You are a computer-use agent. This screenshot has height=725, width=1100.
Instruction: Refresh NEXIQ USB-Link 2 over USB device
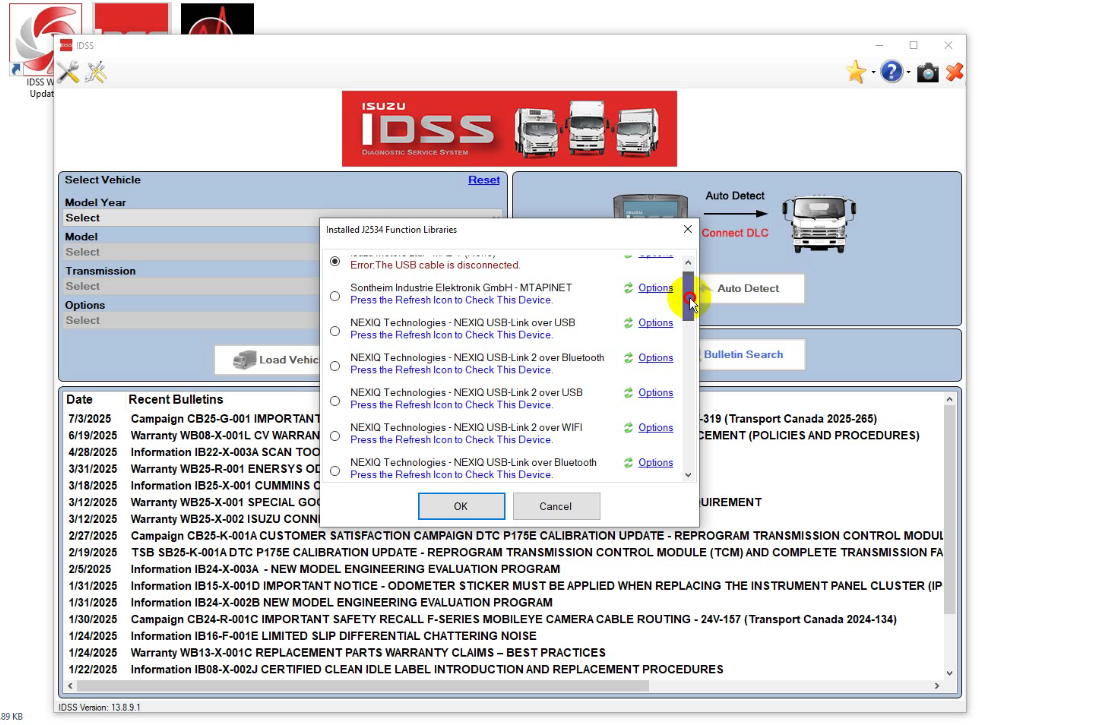click(x=628, y=393)
